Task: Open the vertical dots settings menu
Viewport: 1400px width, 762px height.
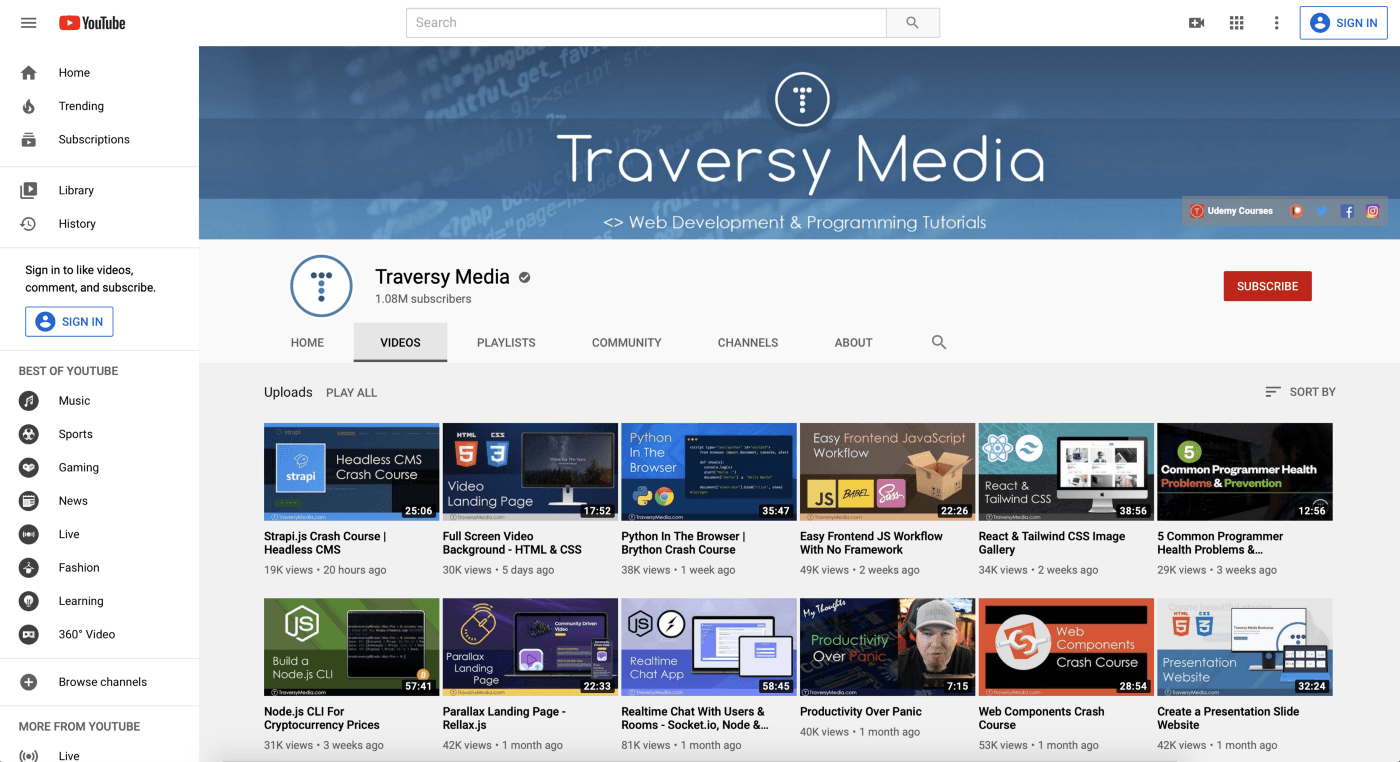Action: pos(1276,23)
